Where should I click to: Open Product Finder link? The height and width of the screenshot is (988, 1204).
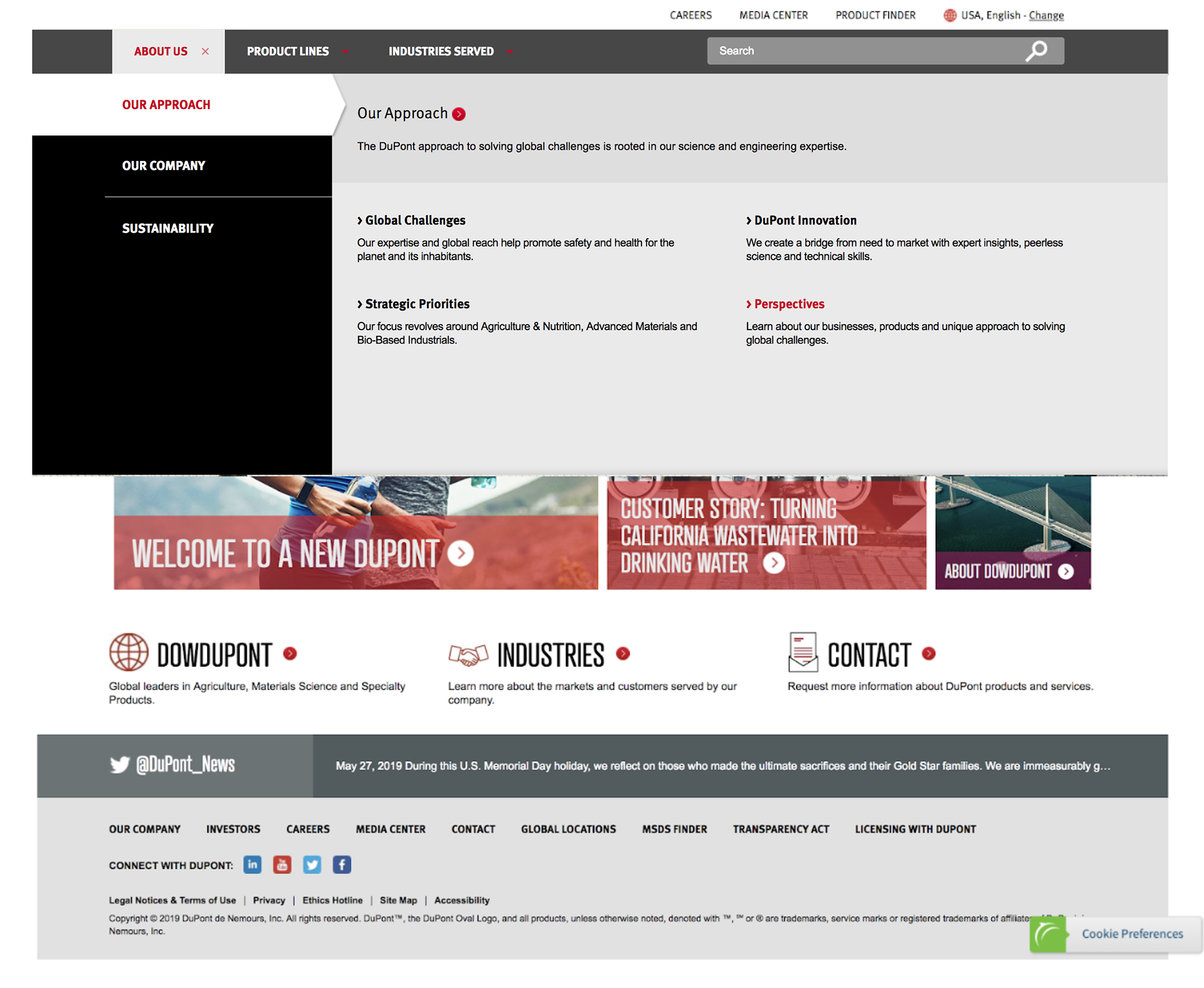[875, 15]
